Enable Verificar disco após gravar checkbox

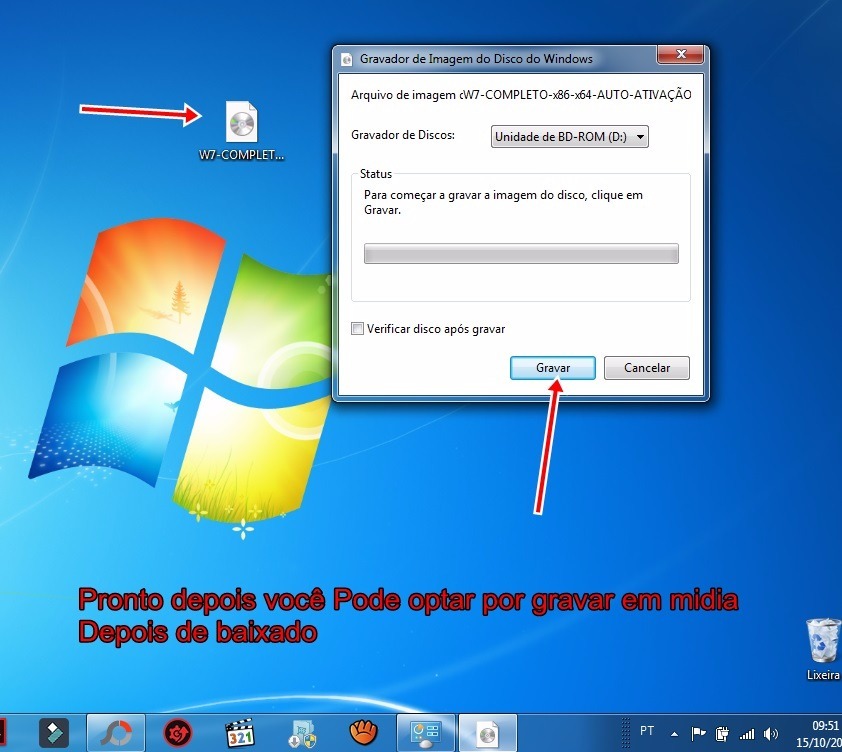coord(357,328)
